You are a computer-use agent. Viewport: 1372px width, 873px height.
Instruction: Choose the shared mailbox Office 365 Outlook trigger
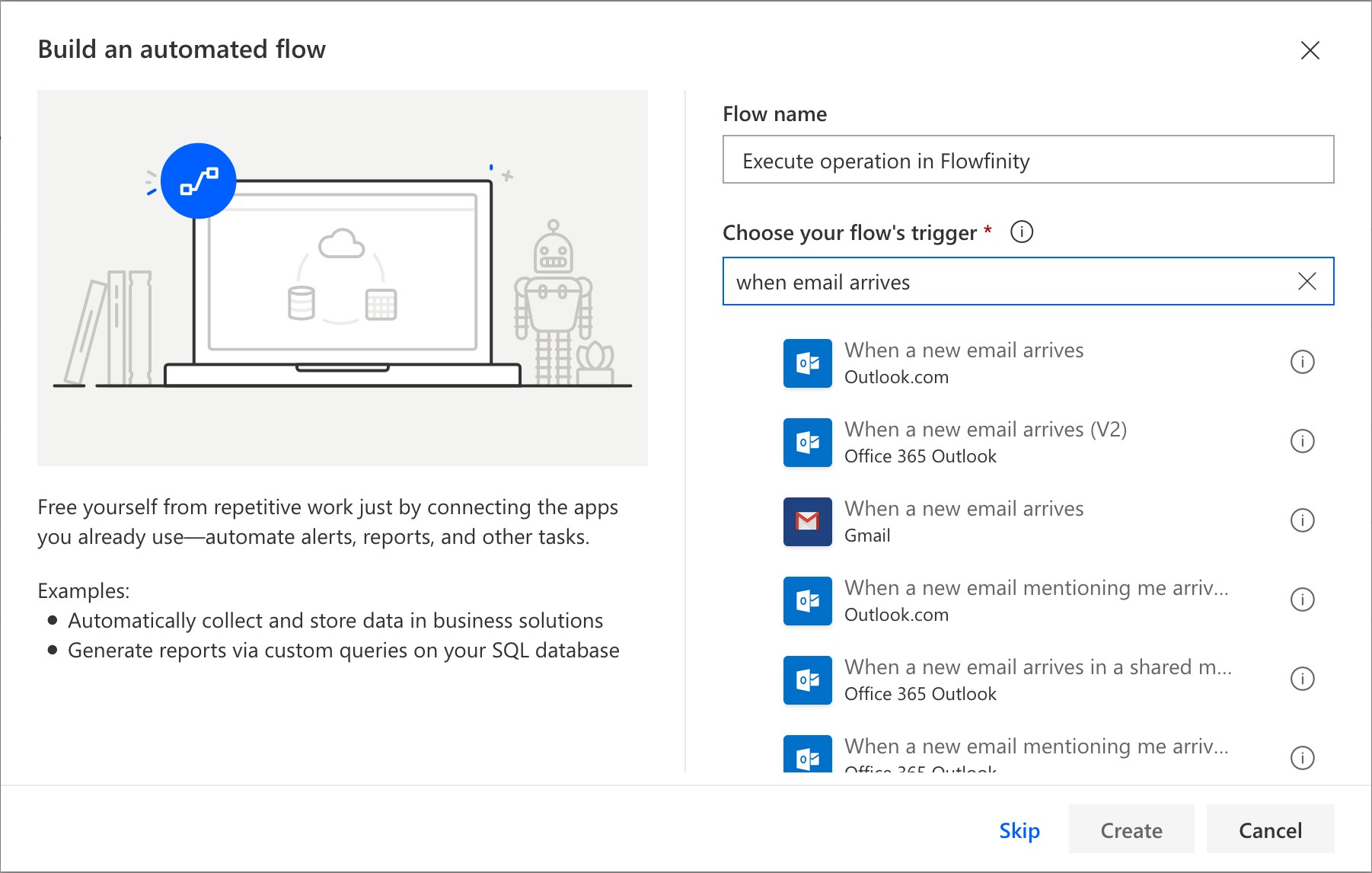[1037, 680]
